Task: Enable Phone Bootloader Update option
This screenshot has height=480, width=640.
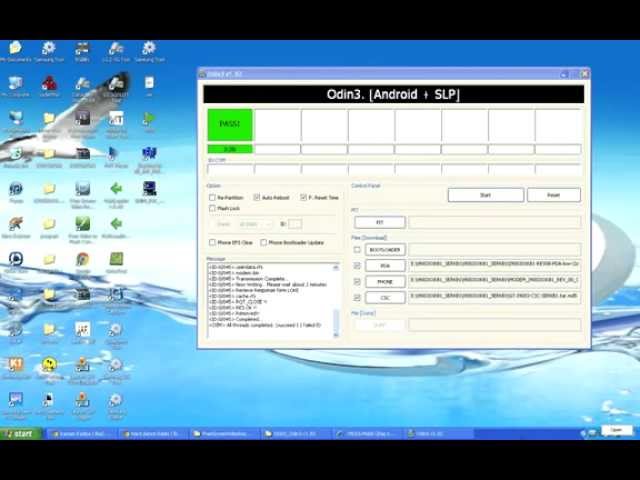Action: 264,242
